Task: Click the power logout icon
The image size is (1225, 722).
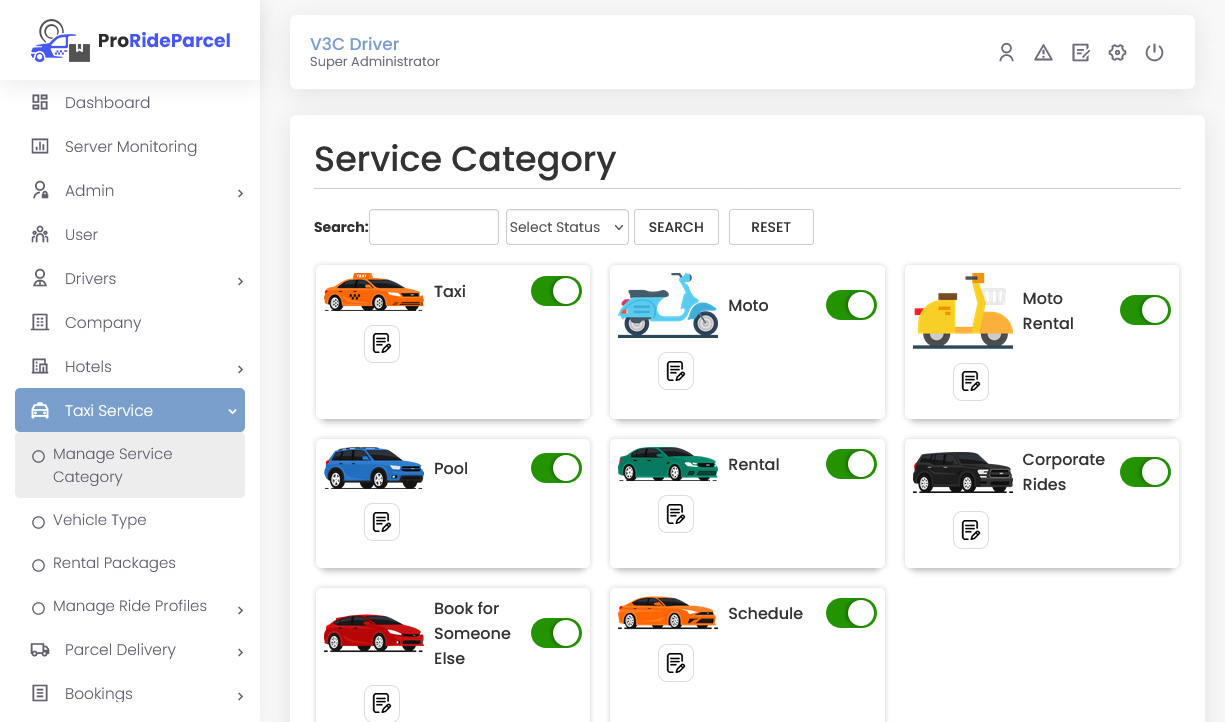Action: pyautogui.click(x=1154, y=53)
